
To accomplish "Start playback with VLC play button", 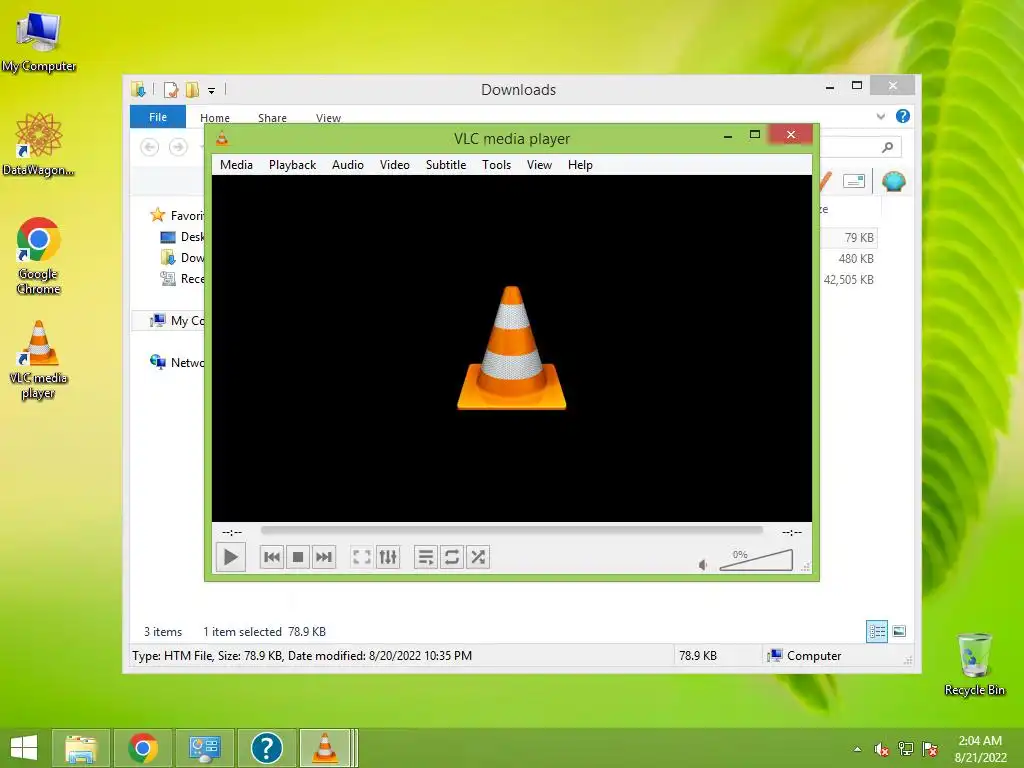I will 231,557.
